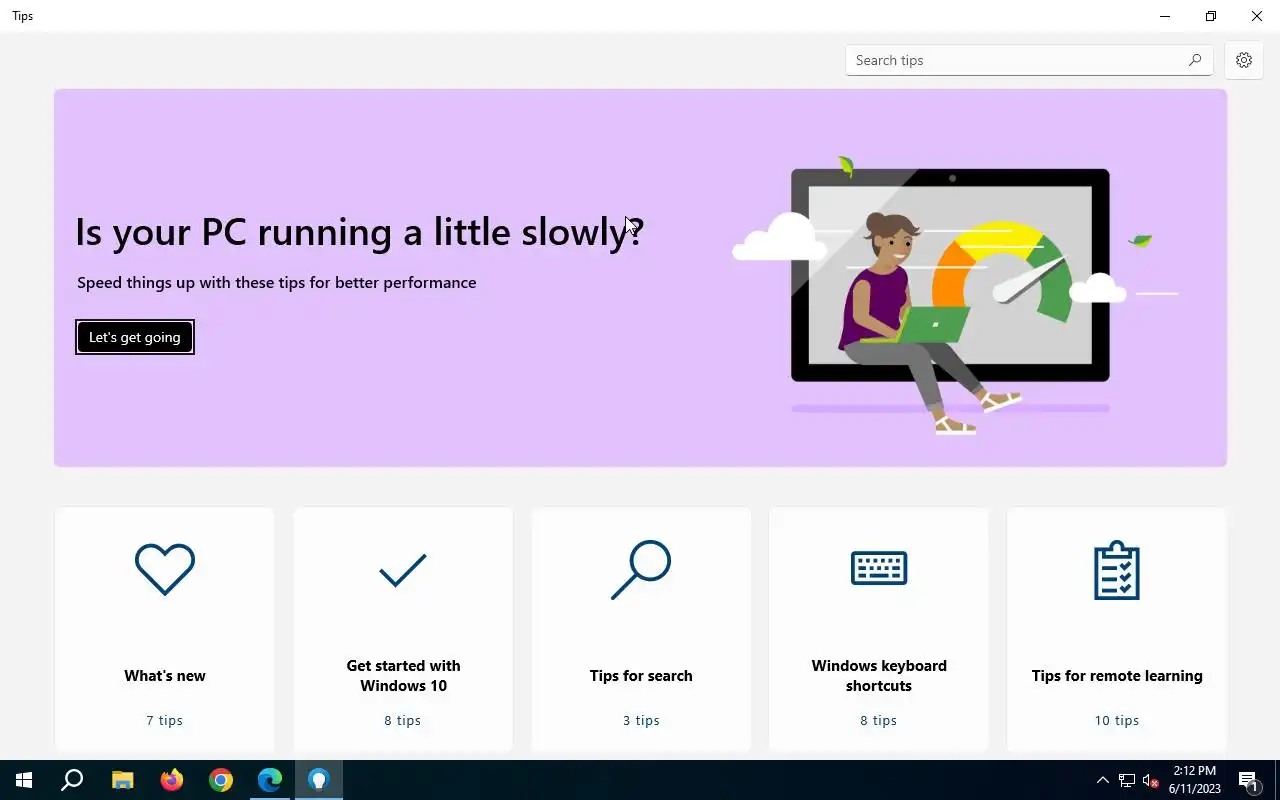Open the Windows Start menu
Screen dimensions: 1280x800
24,780
